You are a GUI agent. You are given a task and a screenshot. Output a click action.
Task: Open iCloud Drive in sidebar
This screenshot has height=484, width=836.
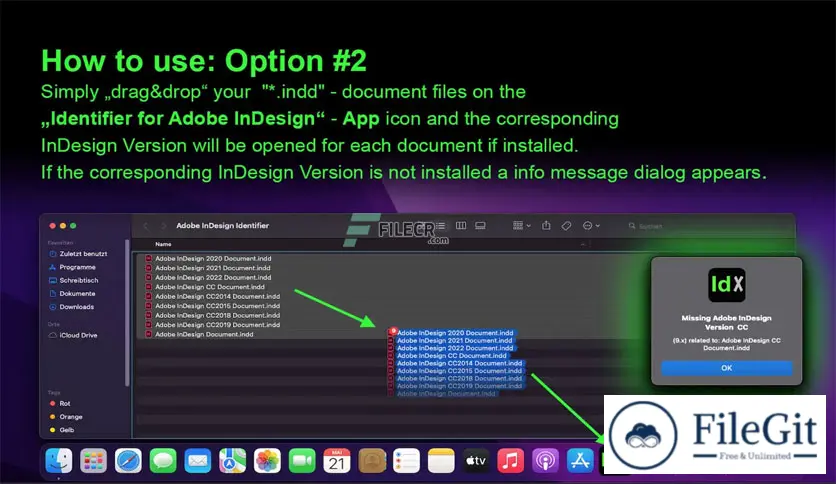(x=73, y=335)
